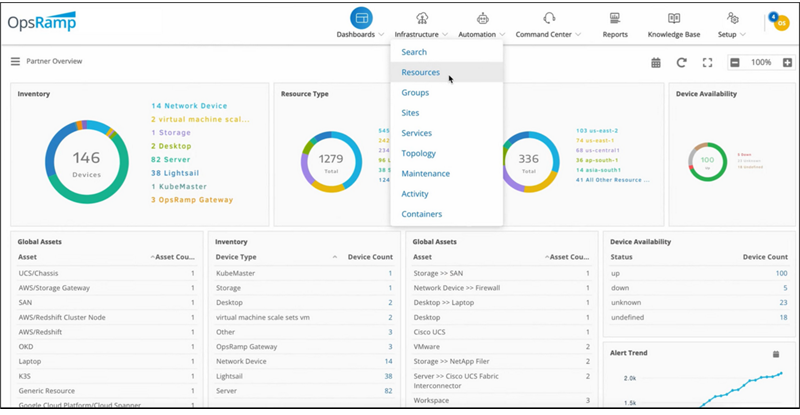
Task: Click the Storage >> SAN asset row
Action: [x=502, y=274]
